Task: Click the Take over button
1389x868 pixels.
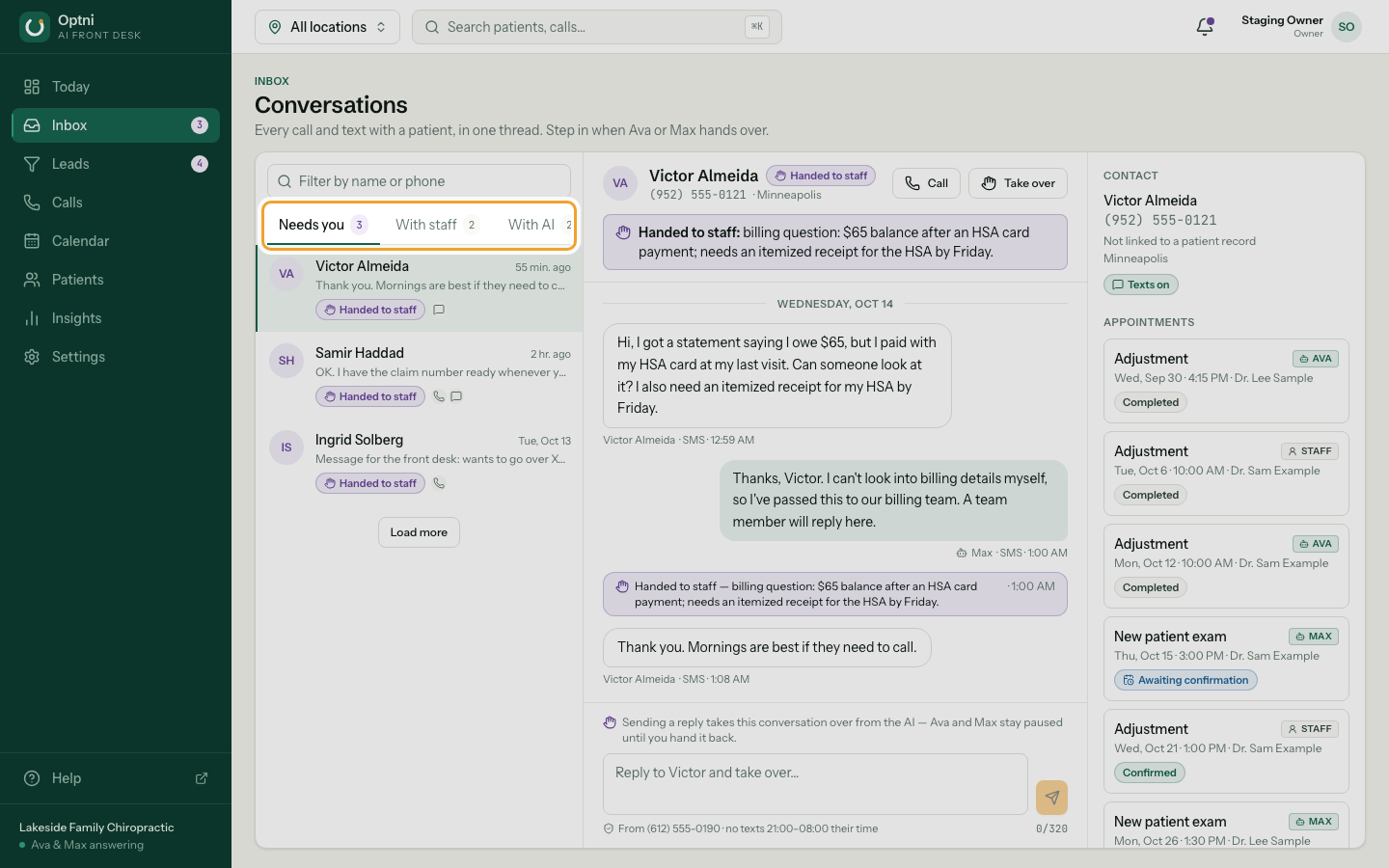Action: coord(1018,183)
